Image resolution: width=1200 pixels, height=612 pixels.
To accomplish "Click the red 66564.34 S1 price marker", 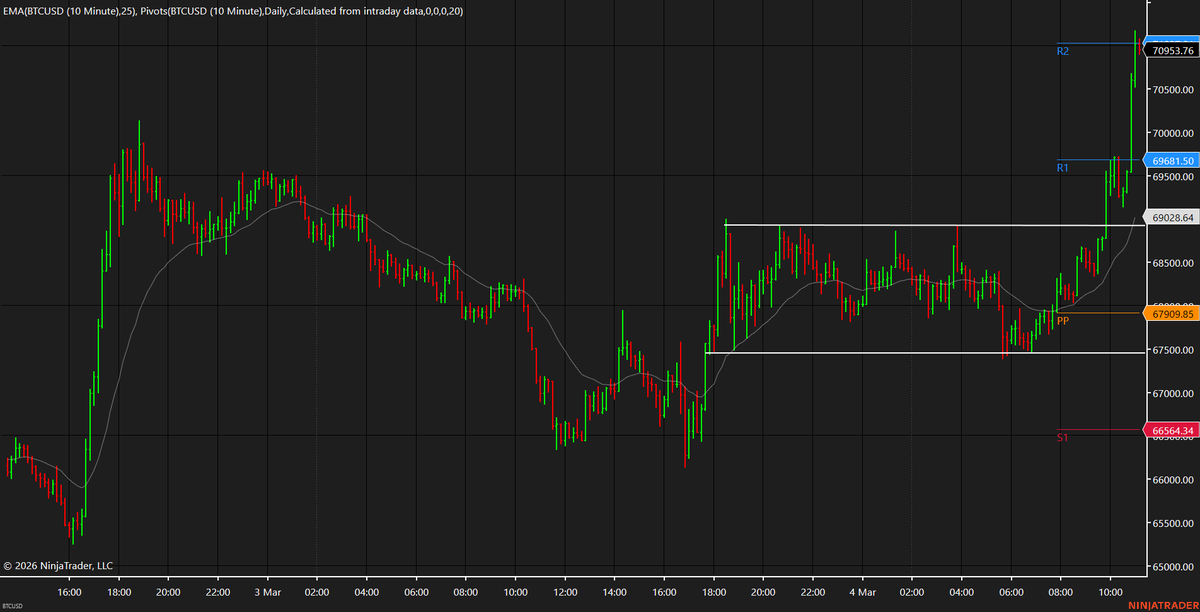I will [x=1170, y=431].
